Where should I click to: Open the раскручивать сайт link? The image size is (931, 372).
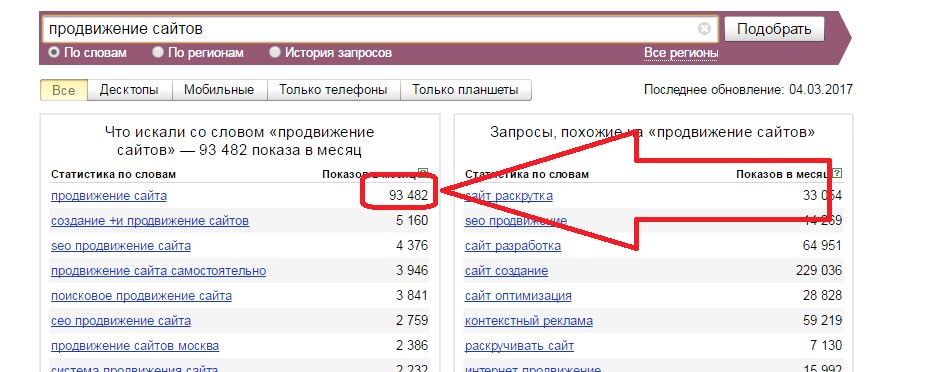tap(519, 346)
